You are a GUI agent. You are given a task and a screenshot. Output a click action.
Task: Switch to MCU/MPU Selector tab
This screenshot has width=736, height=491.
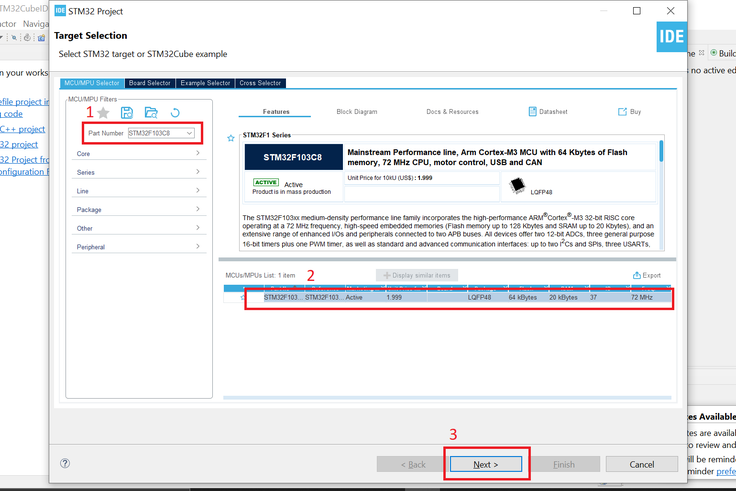pos(92,83)
